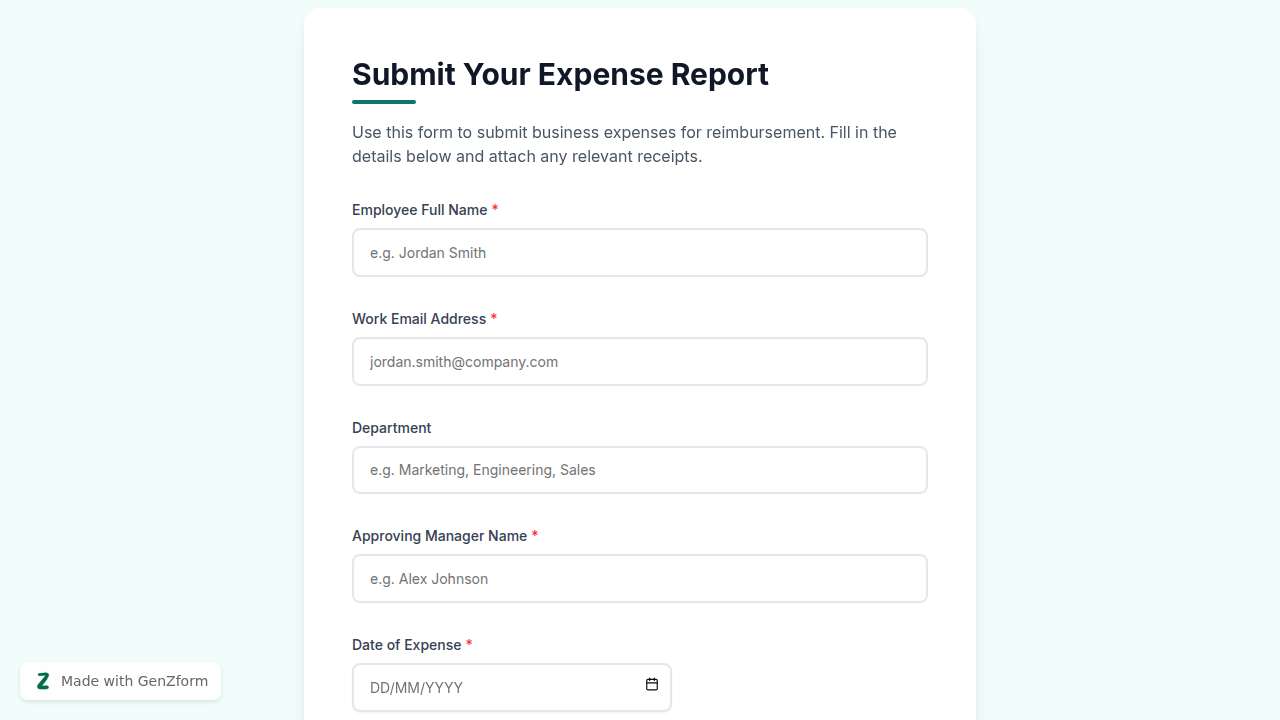Open the calendar date picker icon
Image resolution: width=1280 pixels, height=720 pixels.
(652, 685)
